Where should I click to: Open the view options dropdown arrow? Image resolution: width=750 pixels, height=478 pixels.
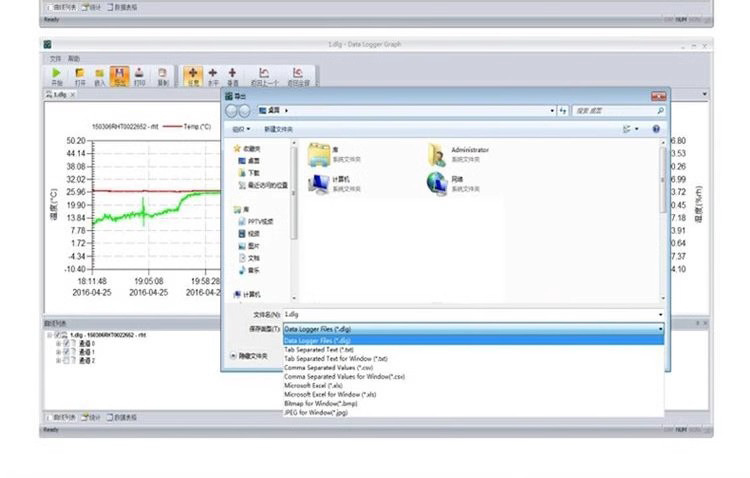[636, 129]
